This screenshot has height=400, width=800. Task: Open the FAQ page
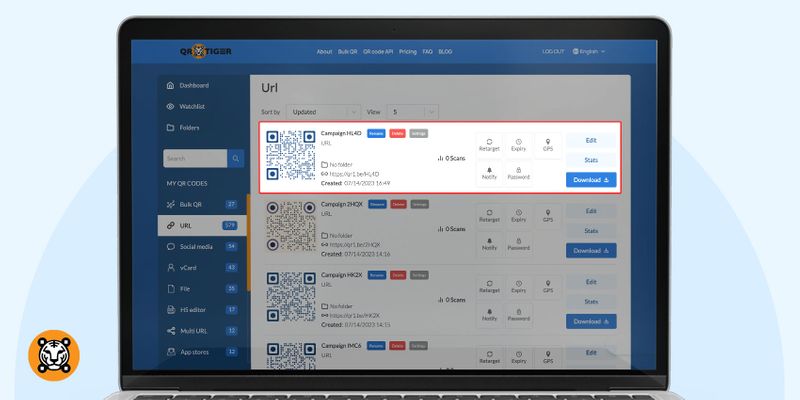[x=428, y=52]
